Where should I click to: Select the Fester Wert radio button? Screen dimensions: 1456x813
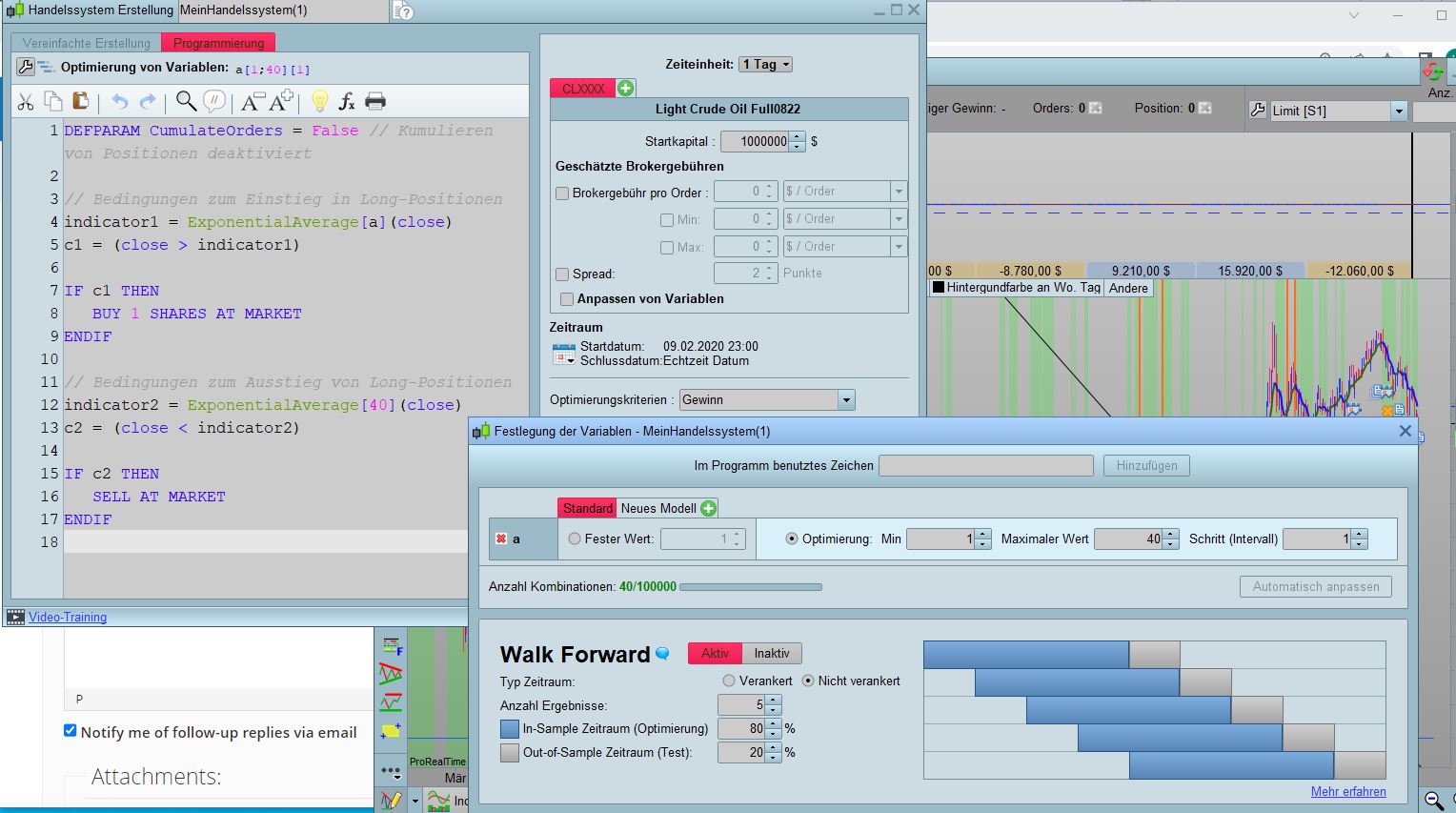tap(575, 539)
